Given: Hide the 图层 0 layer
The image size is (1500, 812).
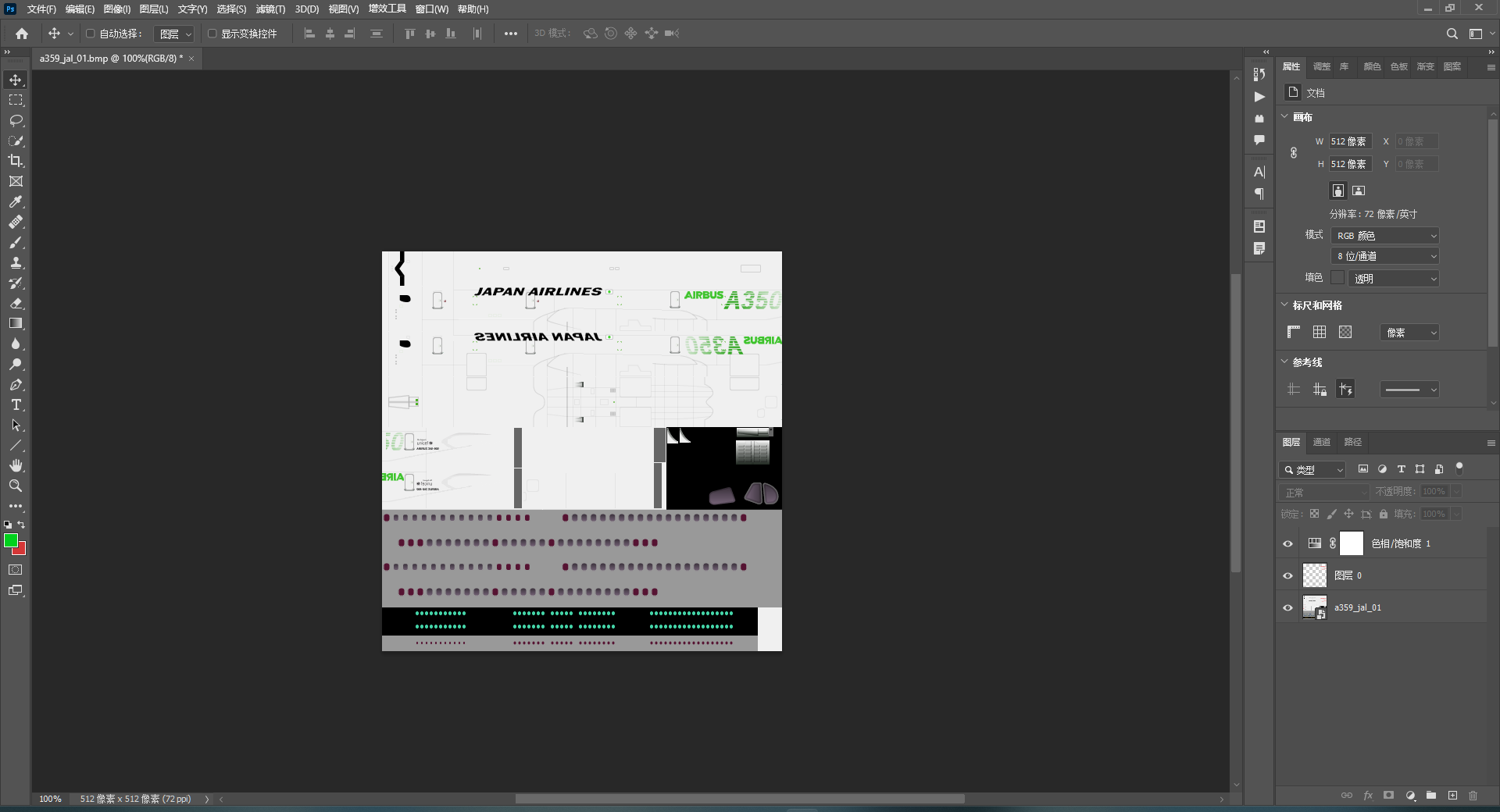Looking at the screenshot, I should coord(1287,575).
